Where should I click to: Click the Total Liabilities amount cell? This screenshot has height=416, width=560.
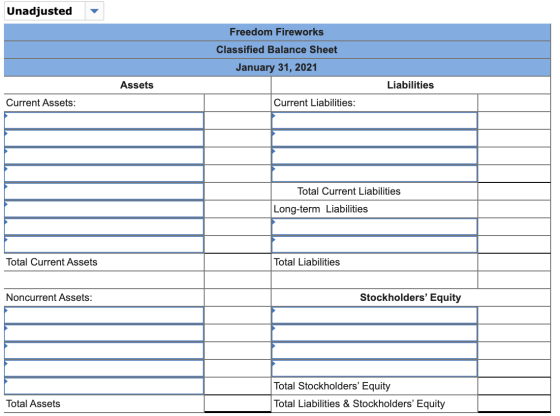[514, 262]
